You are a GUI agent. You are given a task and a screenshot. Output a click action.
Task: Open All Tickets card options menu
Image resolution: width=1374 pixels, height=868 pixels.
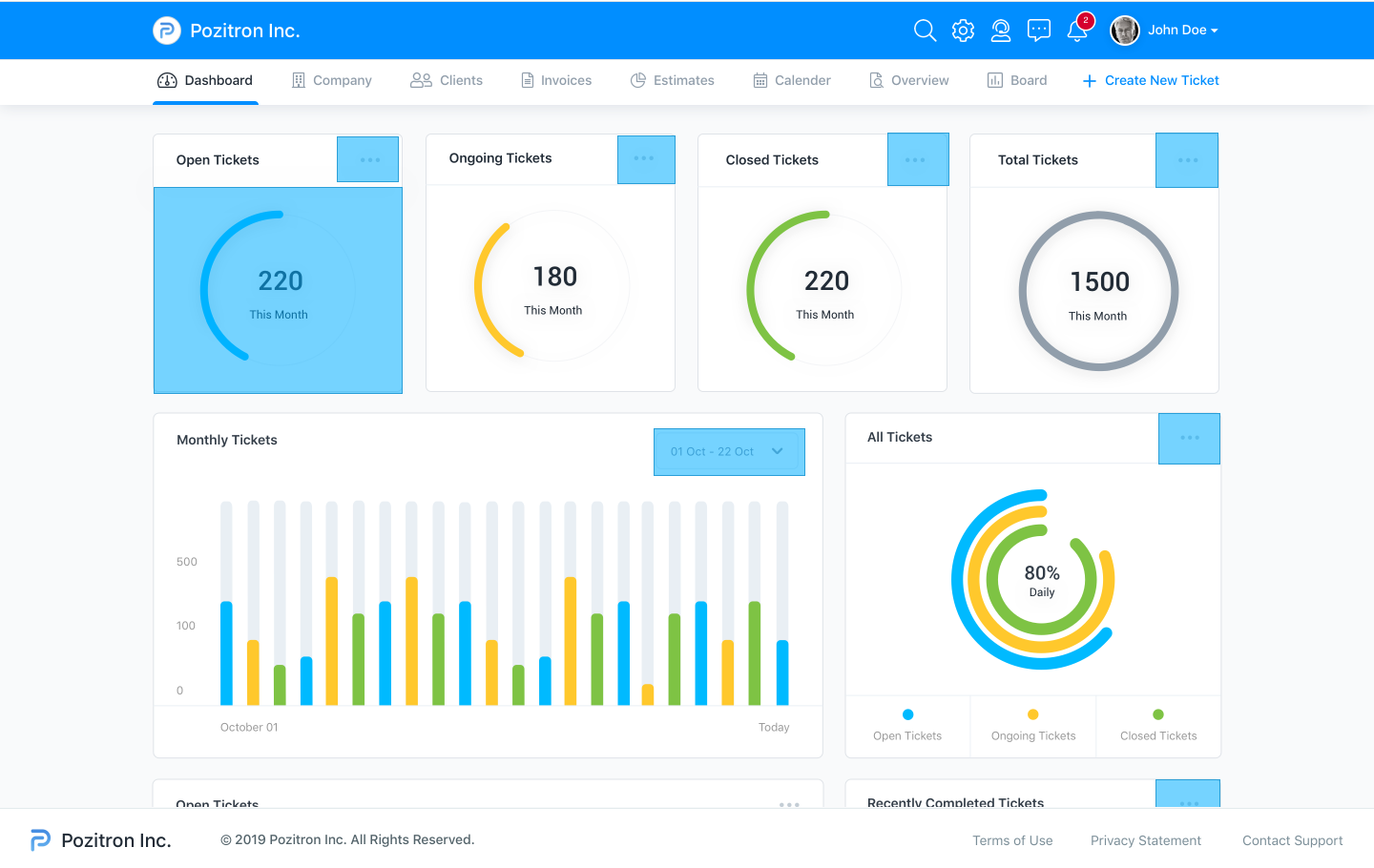1189,439
